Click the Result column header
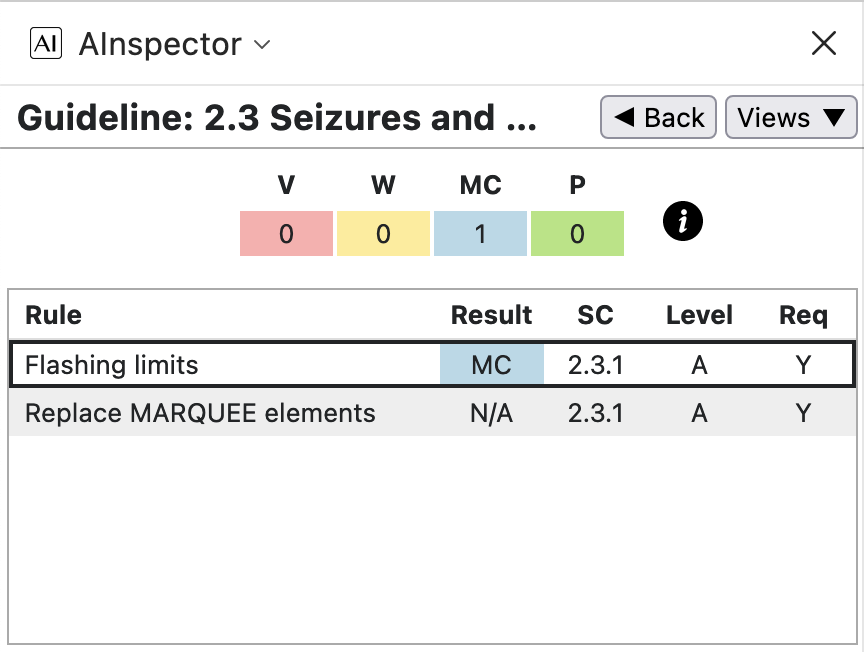Viewport: 864px width, 652px height. (491, 316)
